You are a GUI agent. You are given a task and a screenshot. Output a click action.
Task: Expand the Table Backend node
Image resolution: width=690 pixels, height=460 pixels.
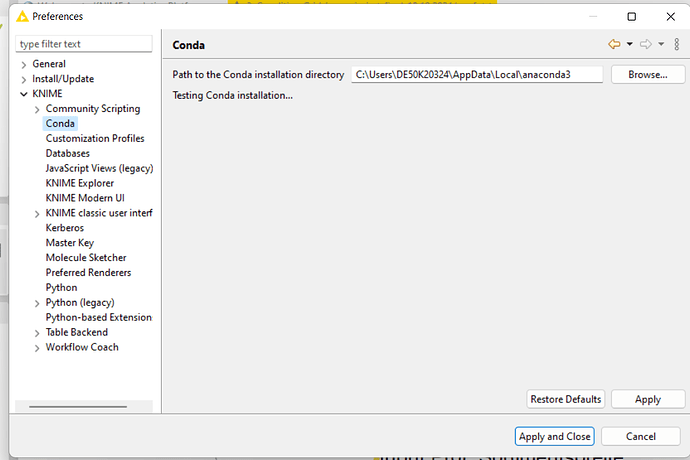pos(37,333)
